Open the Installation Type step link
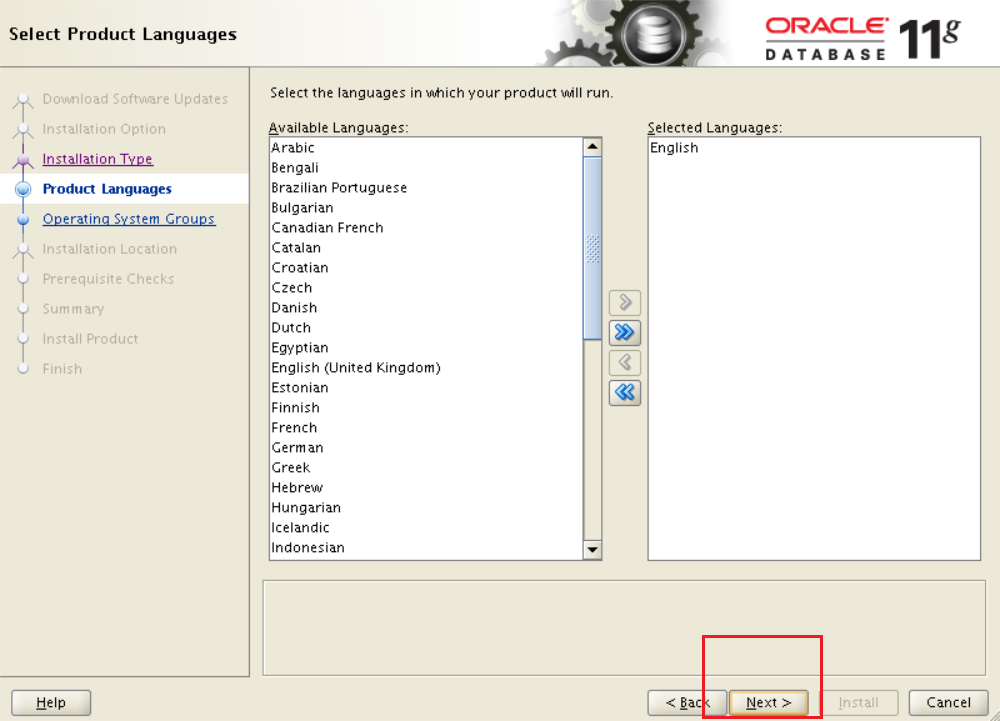The image size is (1000, 721). [x=98, y=159]
